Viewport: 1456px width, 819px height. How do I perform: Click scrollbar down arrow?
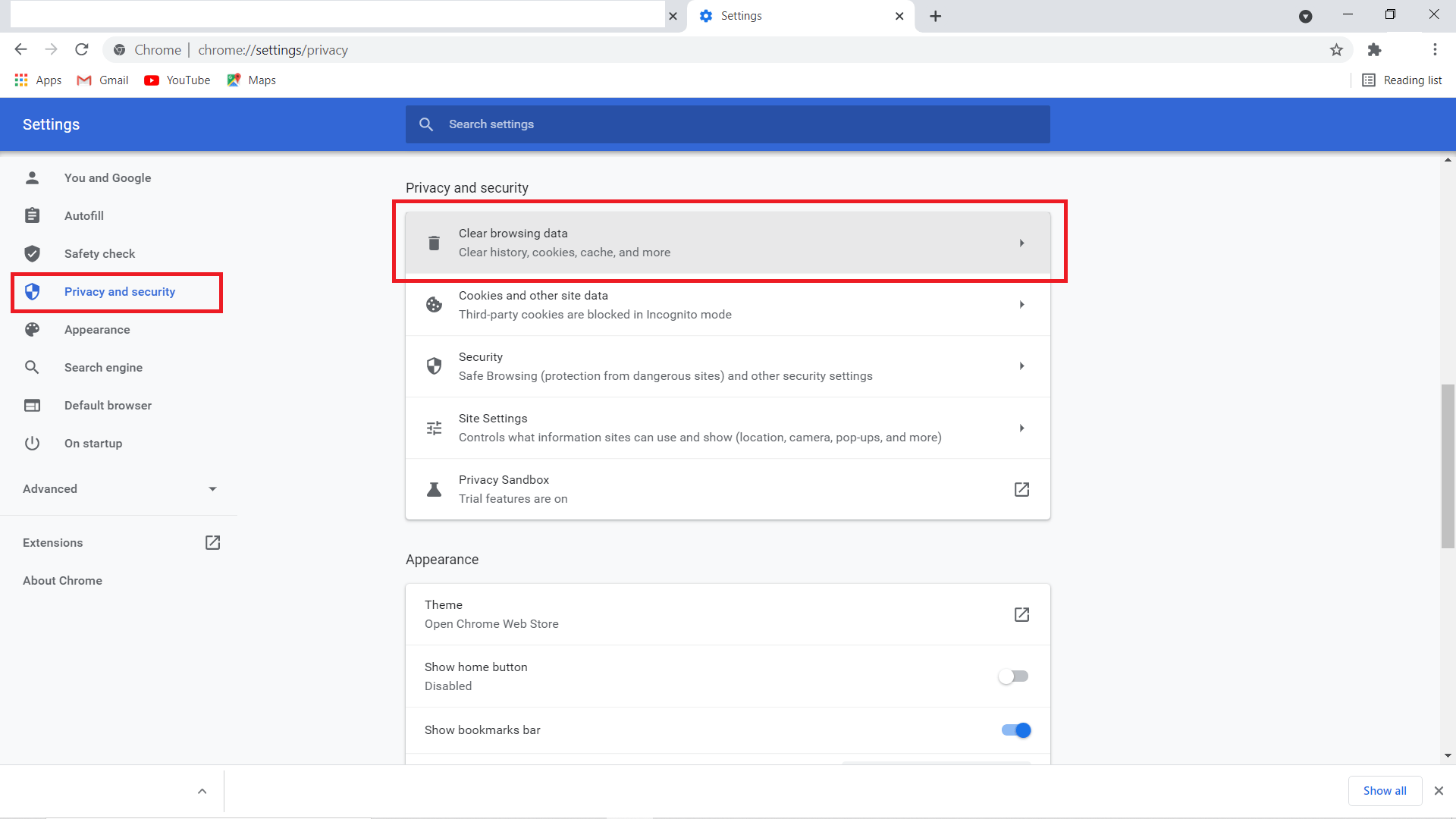tap(1448, 756)
